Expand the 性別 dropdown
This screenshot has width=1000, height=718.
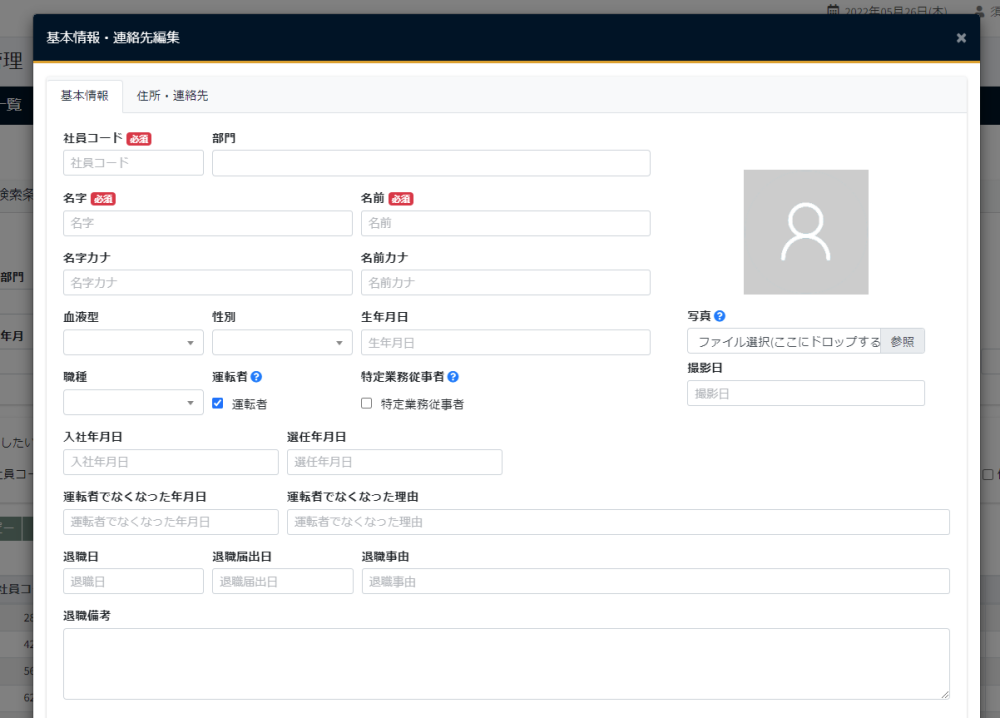282,343
